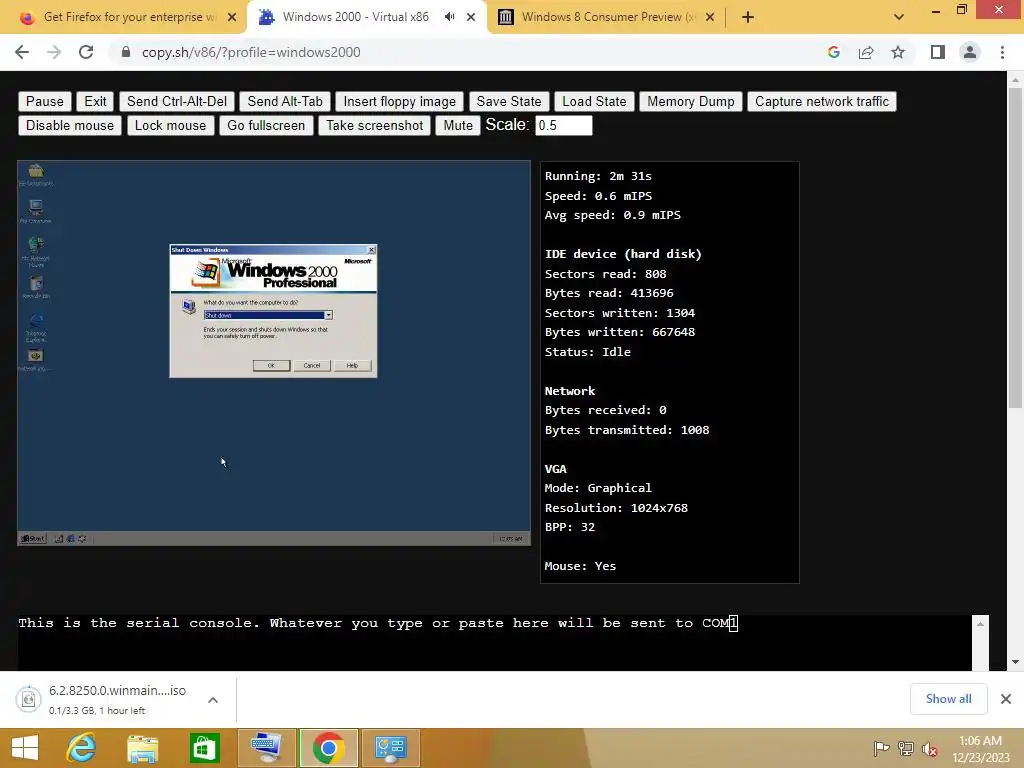Click Take screenshot button
1024x768 pixels.
(x=375, y=125)
